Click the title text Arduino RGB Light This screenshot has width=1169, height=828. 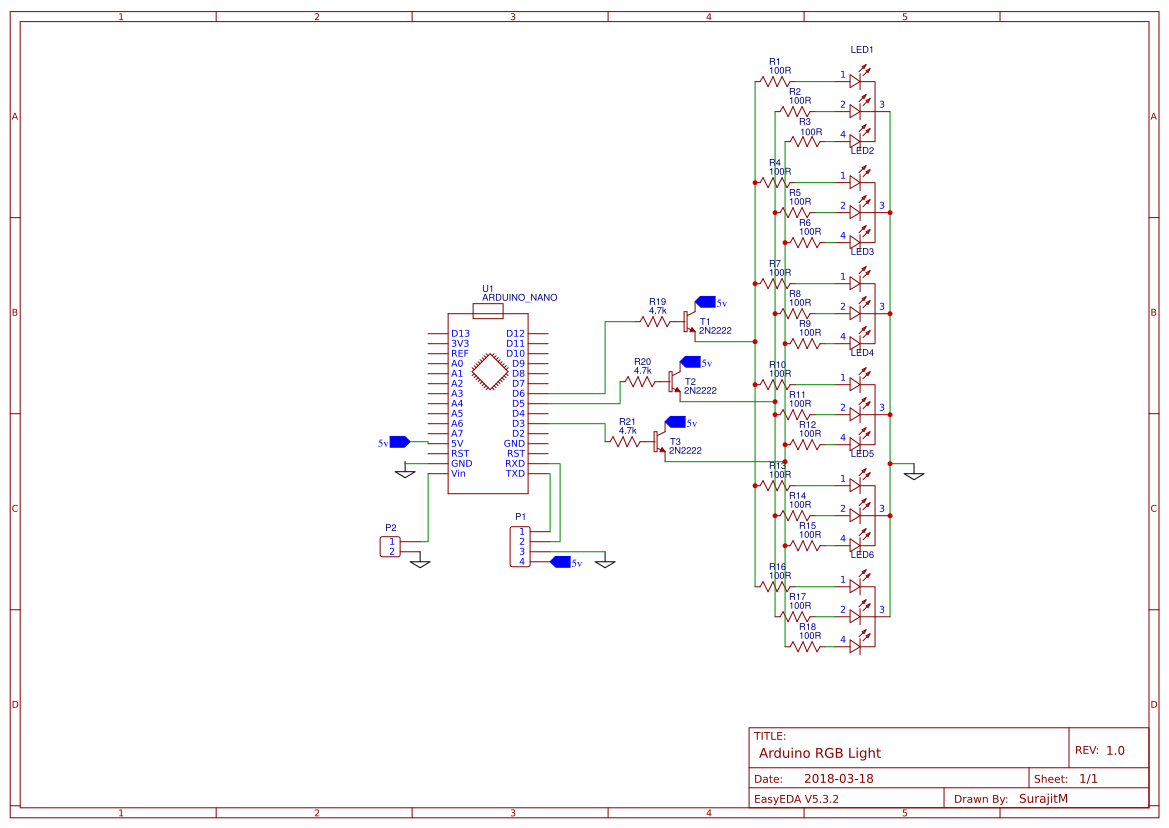pos(820,753)
